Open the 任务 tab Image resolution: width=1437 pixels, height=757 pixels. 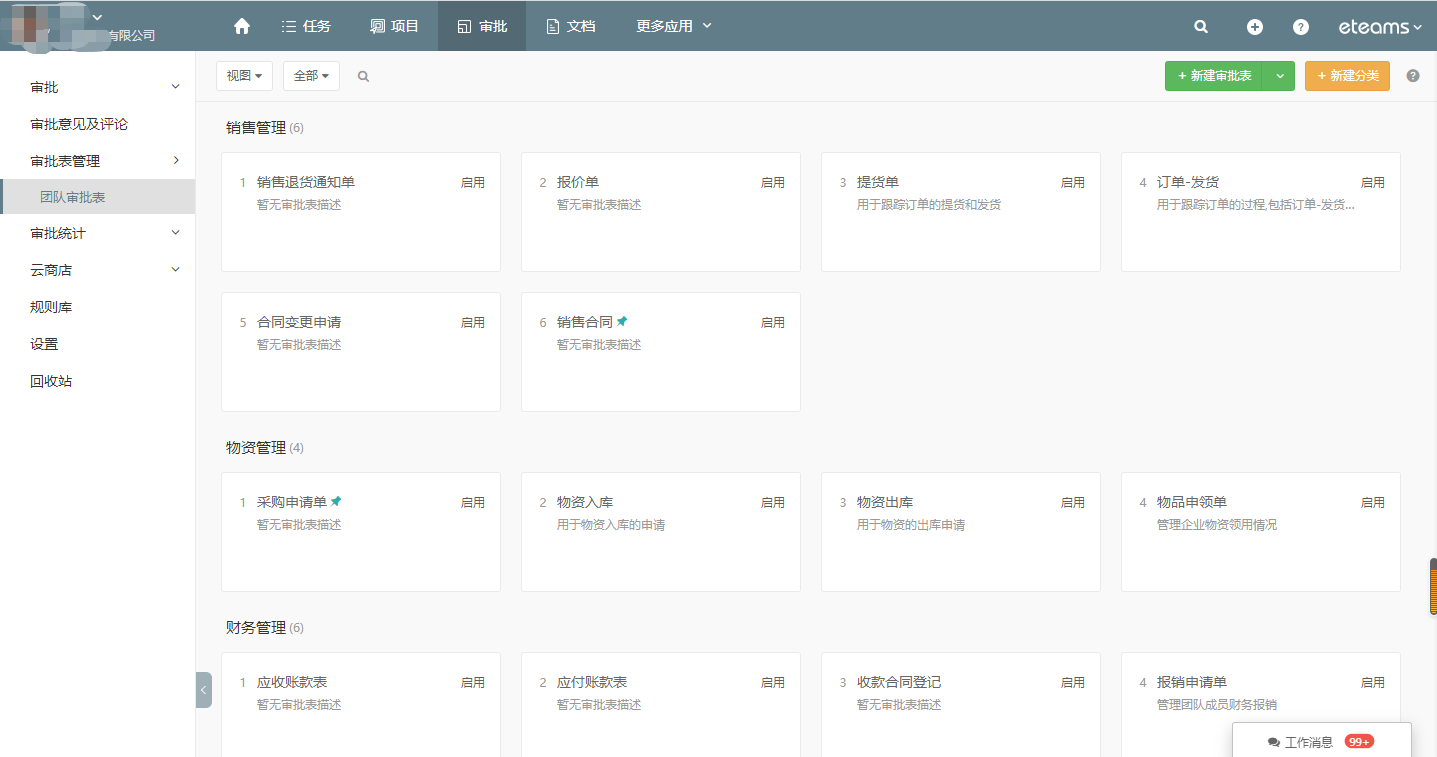306,26
